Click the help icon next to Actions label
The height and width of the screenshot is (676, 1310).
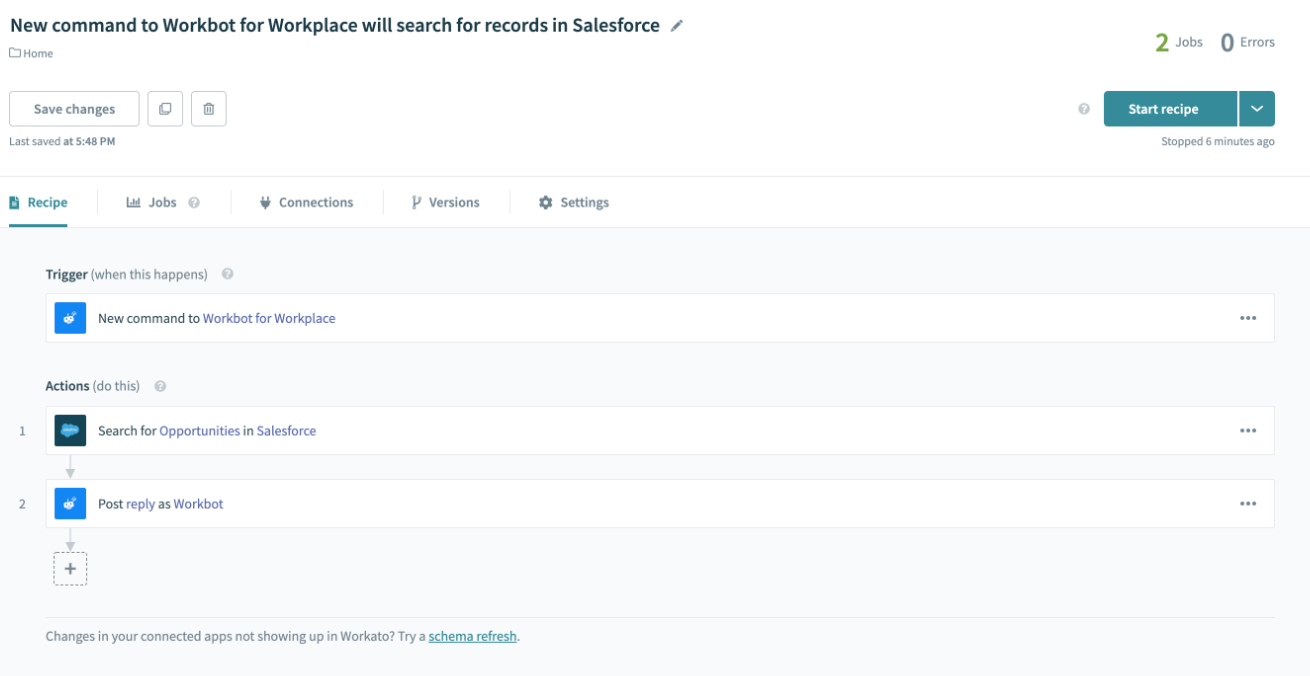[160, 386]
